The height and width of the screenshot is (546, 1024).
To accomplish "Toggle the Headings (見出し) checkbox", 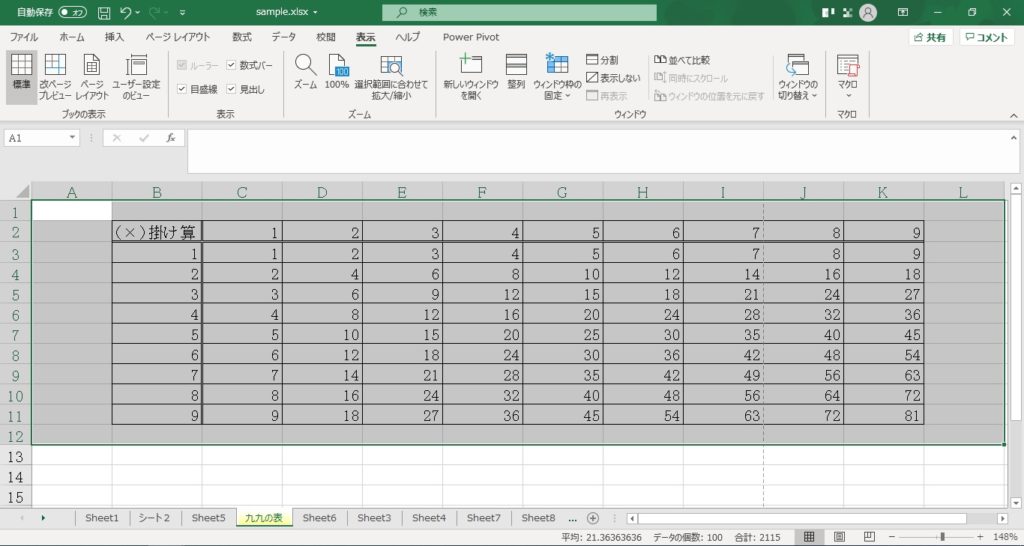I will (232, 89).
